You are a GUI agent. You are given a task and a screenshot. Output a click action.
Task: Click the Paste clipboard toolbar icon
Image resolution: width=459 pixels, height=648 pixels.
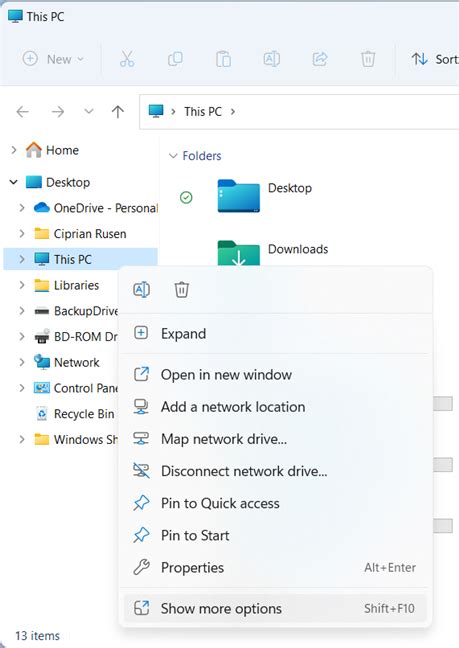[x=223, y=59]
